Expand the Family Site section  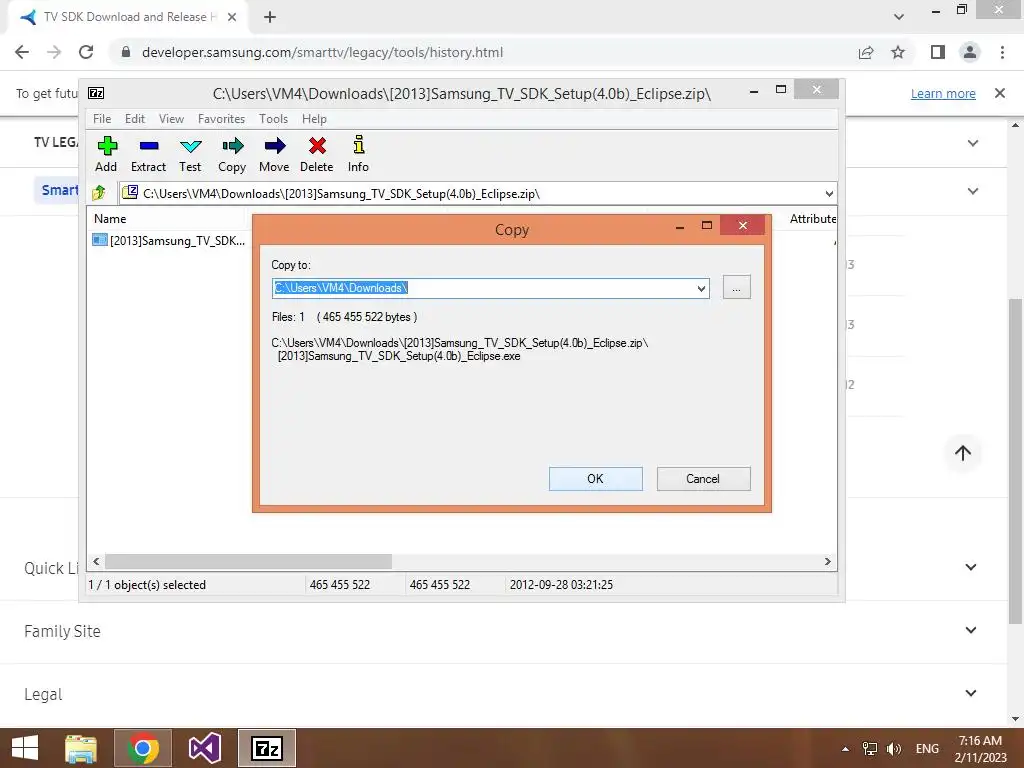971,630
